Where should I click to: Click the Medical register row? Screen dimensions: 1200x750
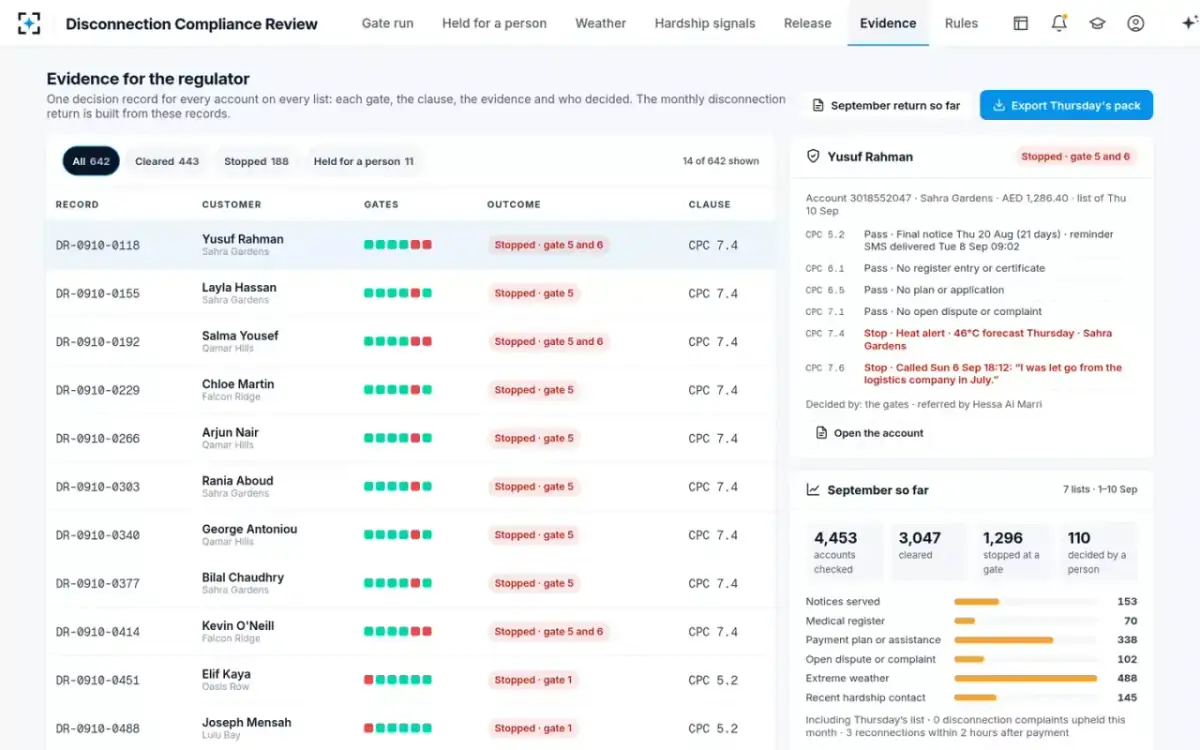[x=971, y=621]
